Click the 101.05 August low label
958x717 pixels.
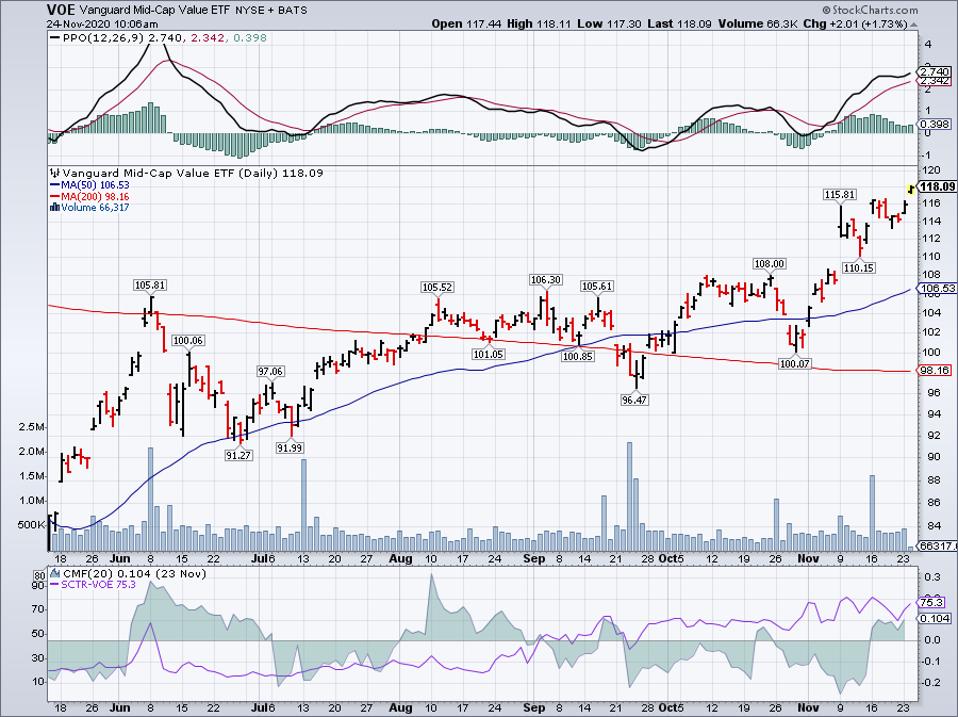[x=488, y=354]
